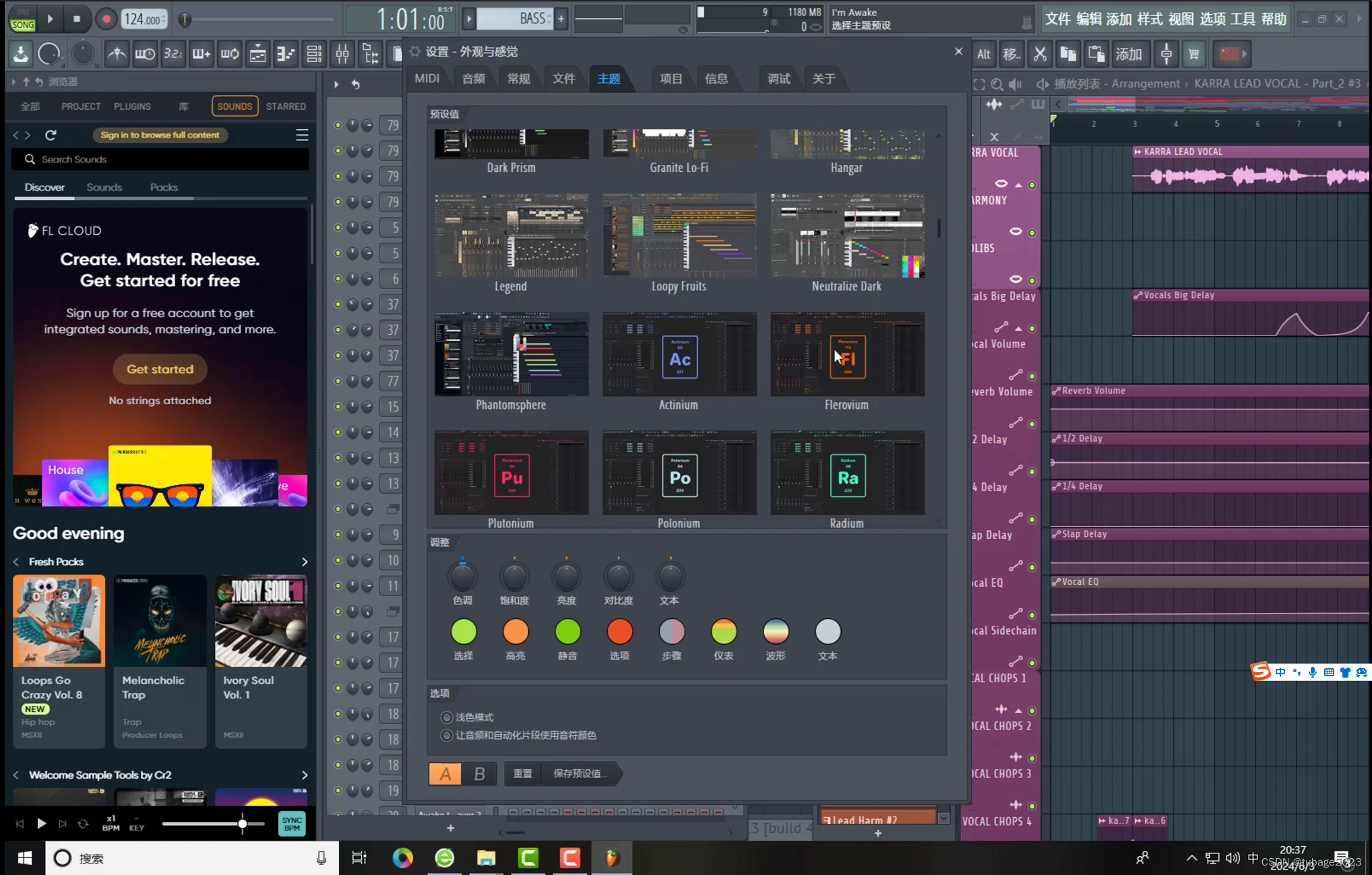Click Sign in to browse full content
Image resolution: width=1372 pixels, height=875 pixels.
(160, 135)
